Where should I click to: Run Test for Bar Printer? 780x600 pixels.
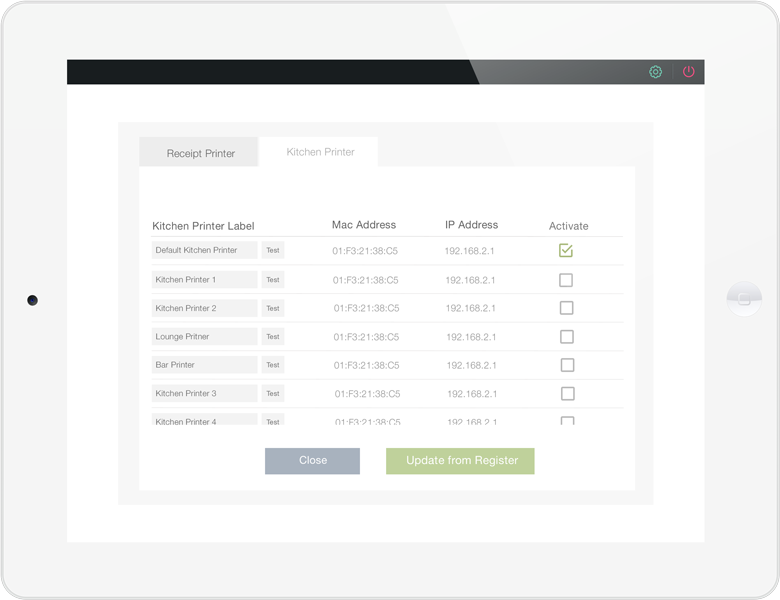tap(273, 365)
